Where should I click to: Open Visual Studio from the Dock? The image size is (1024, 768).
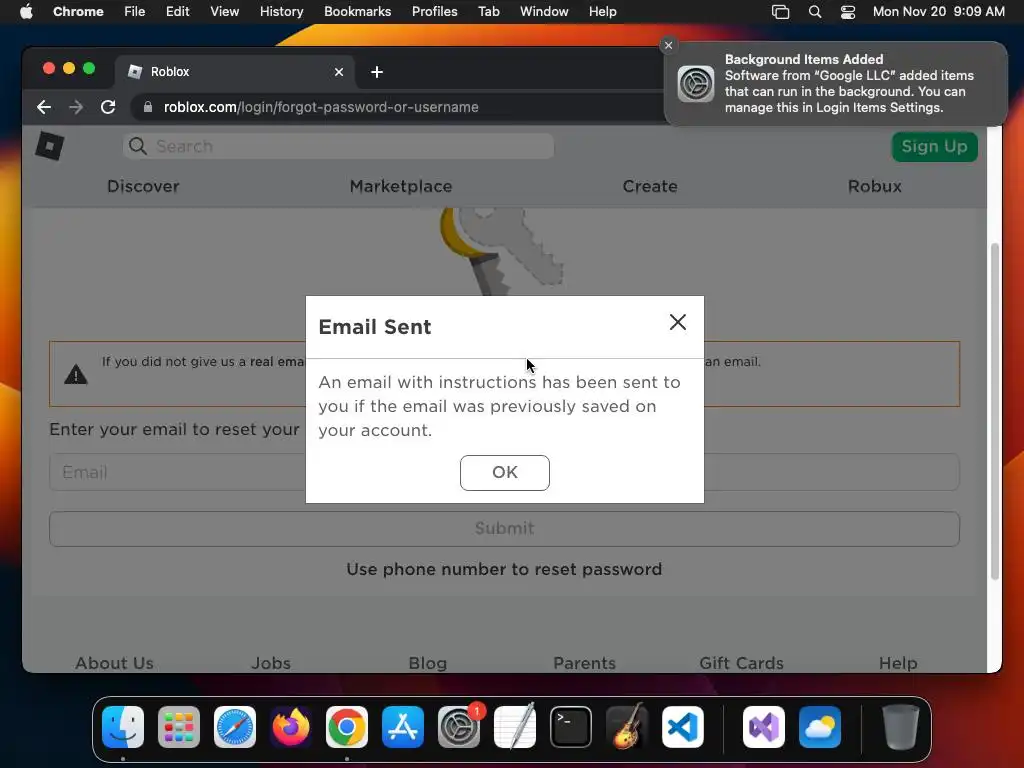click(x=764, y=727)
